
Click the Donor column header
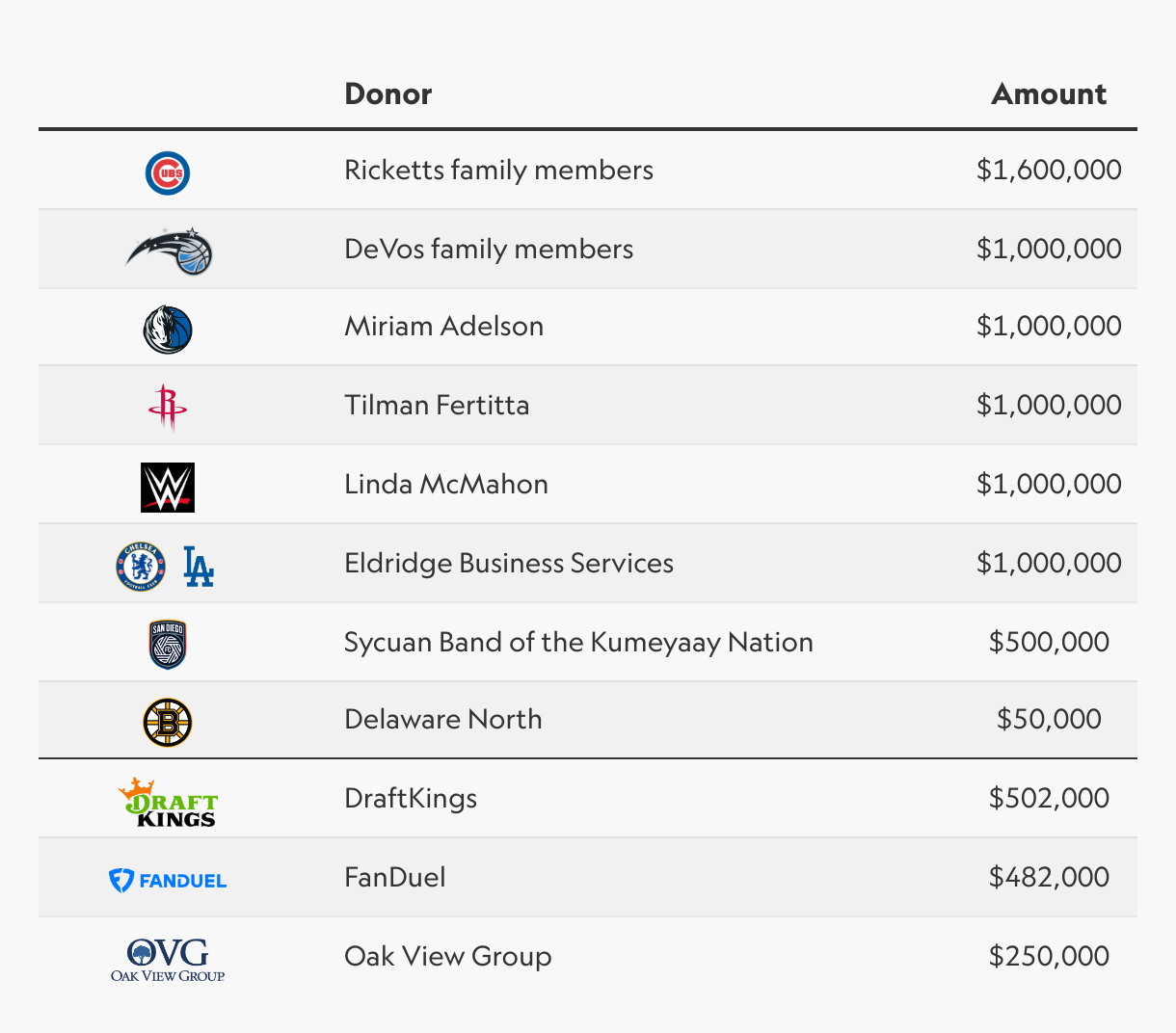[388, 94]
